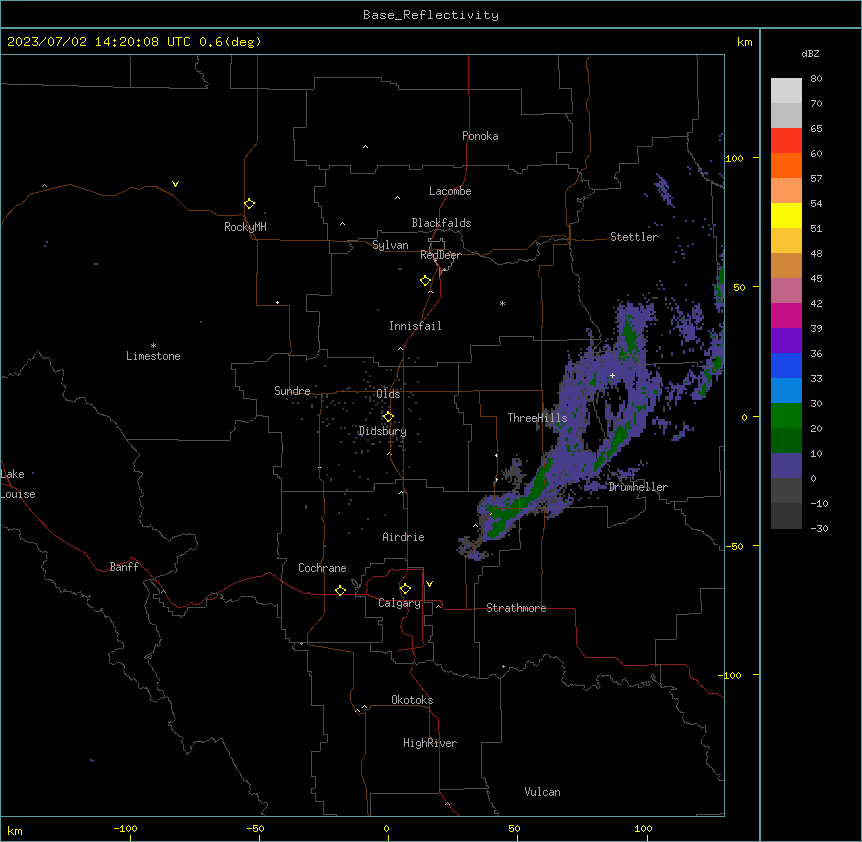The image size is (862, 842).
Task: Click the Ponoka town label
Action: [480, 136]
